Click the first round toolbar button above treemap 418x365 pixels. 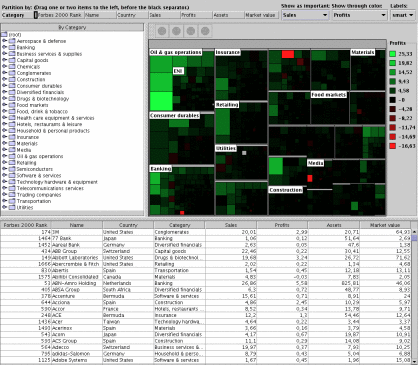(162, 31)
